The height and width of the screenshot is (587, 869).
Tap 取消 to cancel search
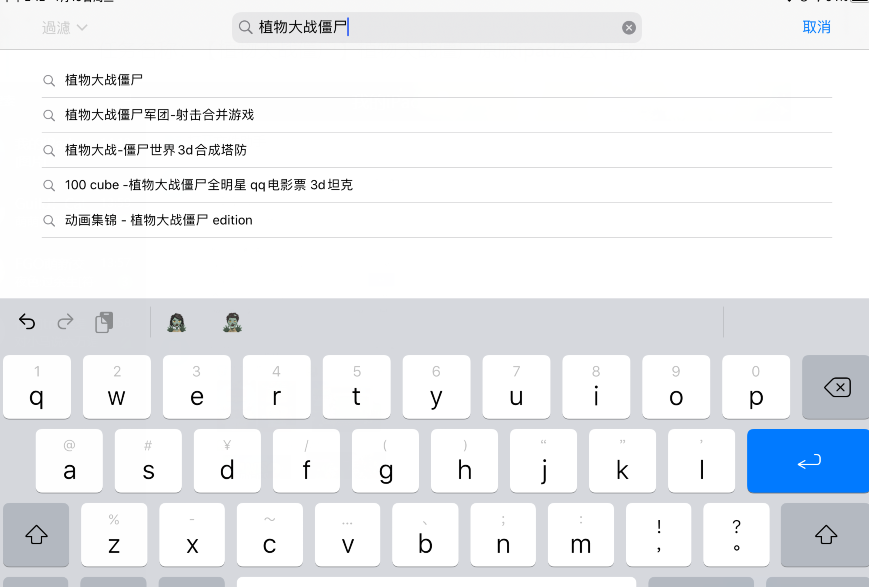point(816,28)
